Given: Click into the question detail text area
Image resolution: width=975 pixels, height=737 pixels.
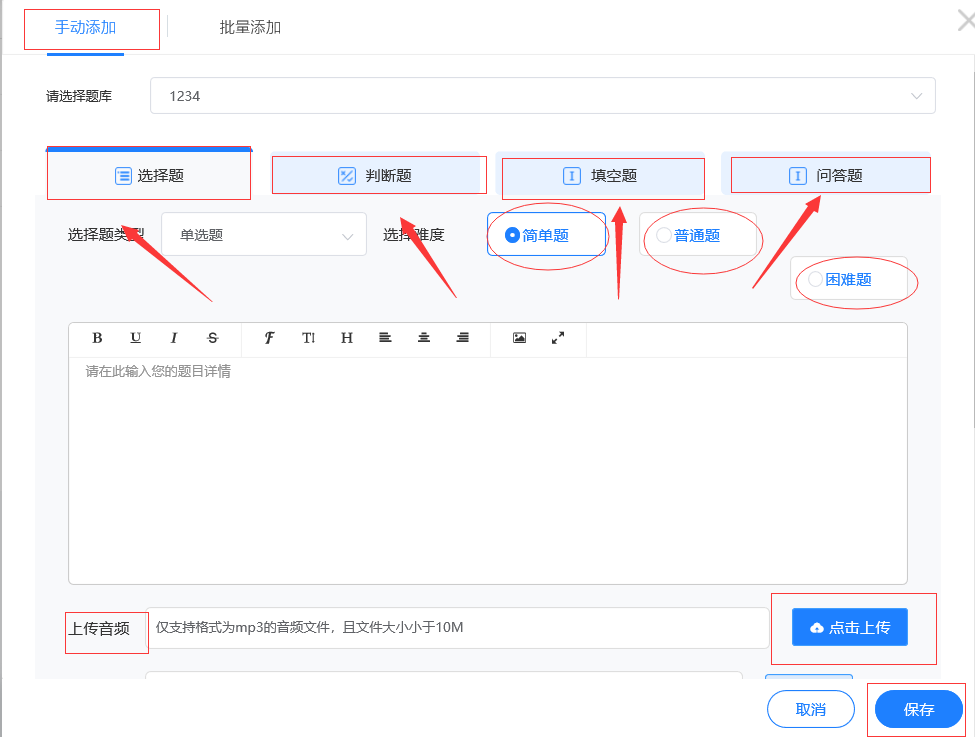Looking at the screenshot, I should [x=487, y=470].
